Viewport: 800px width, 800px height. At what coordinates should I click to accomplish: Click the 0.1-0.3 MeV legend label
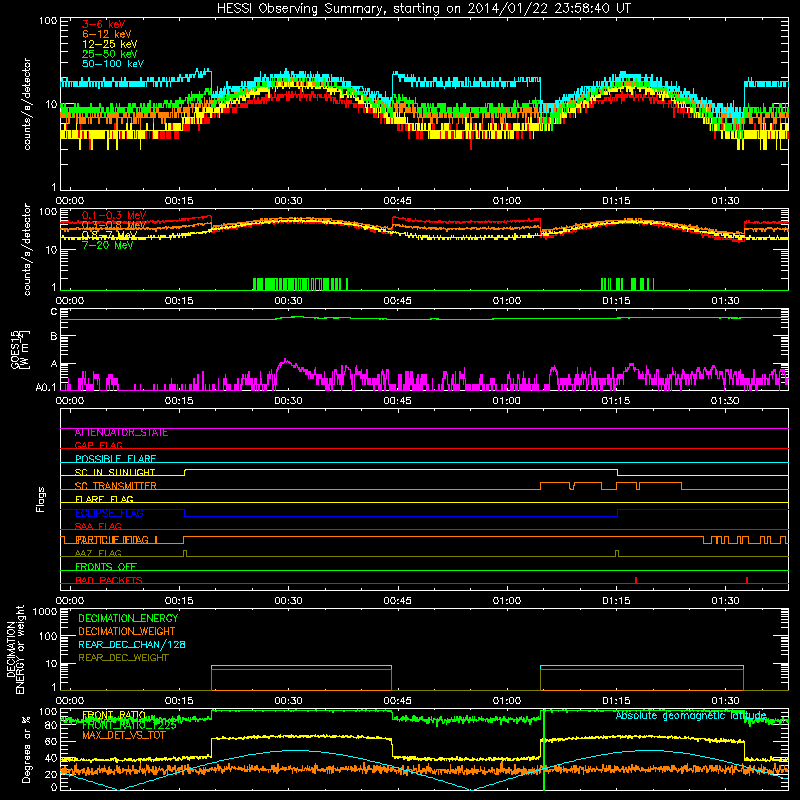tap(114, 215)
